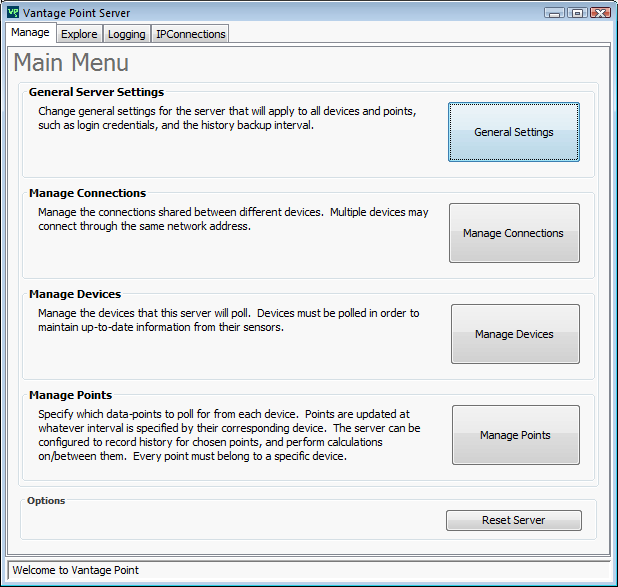Click the 'Change general settings for the server' description
Viewport: 618px width, 587px height.
227,118
